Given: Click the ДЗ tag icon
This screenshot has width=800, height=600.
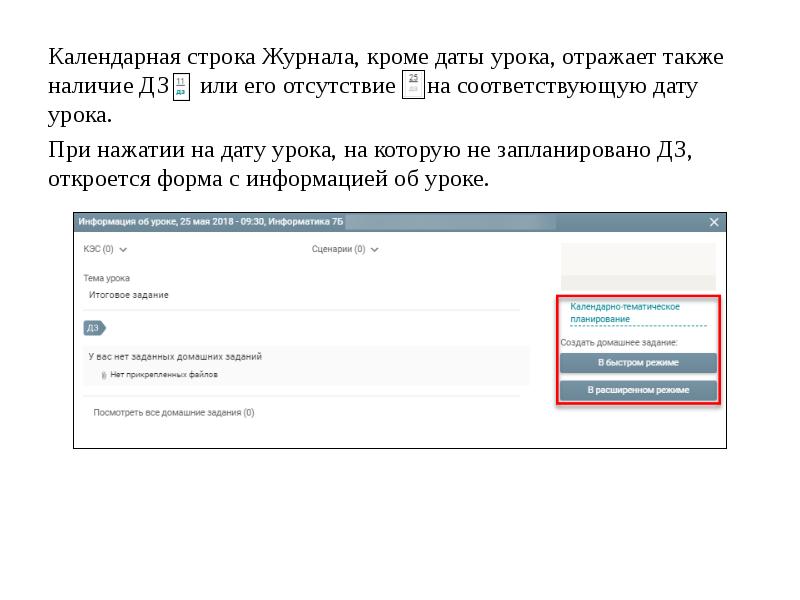Looking at the screenshot, I should point(93,327).
